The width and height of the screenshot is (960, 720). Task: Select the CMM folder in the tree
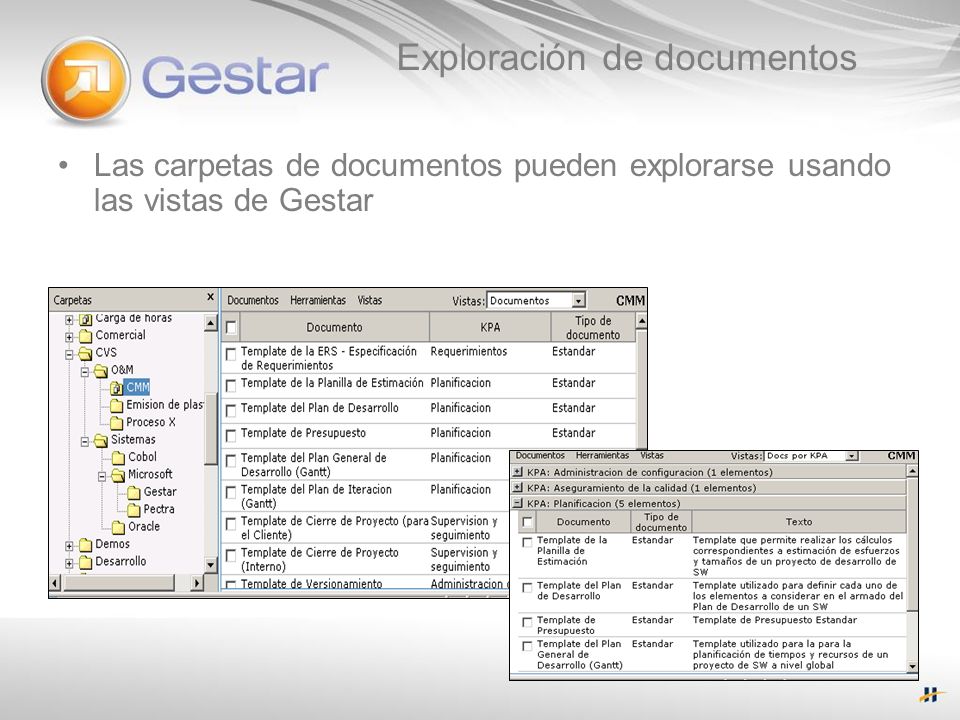pos(137,387)
